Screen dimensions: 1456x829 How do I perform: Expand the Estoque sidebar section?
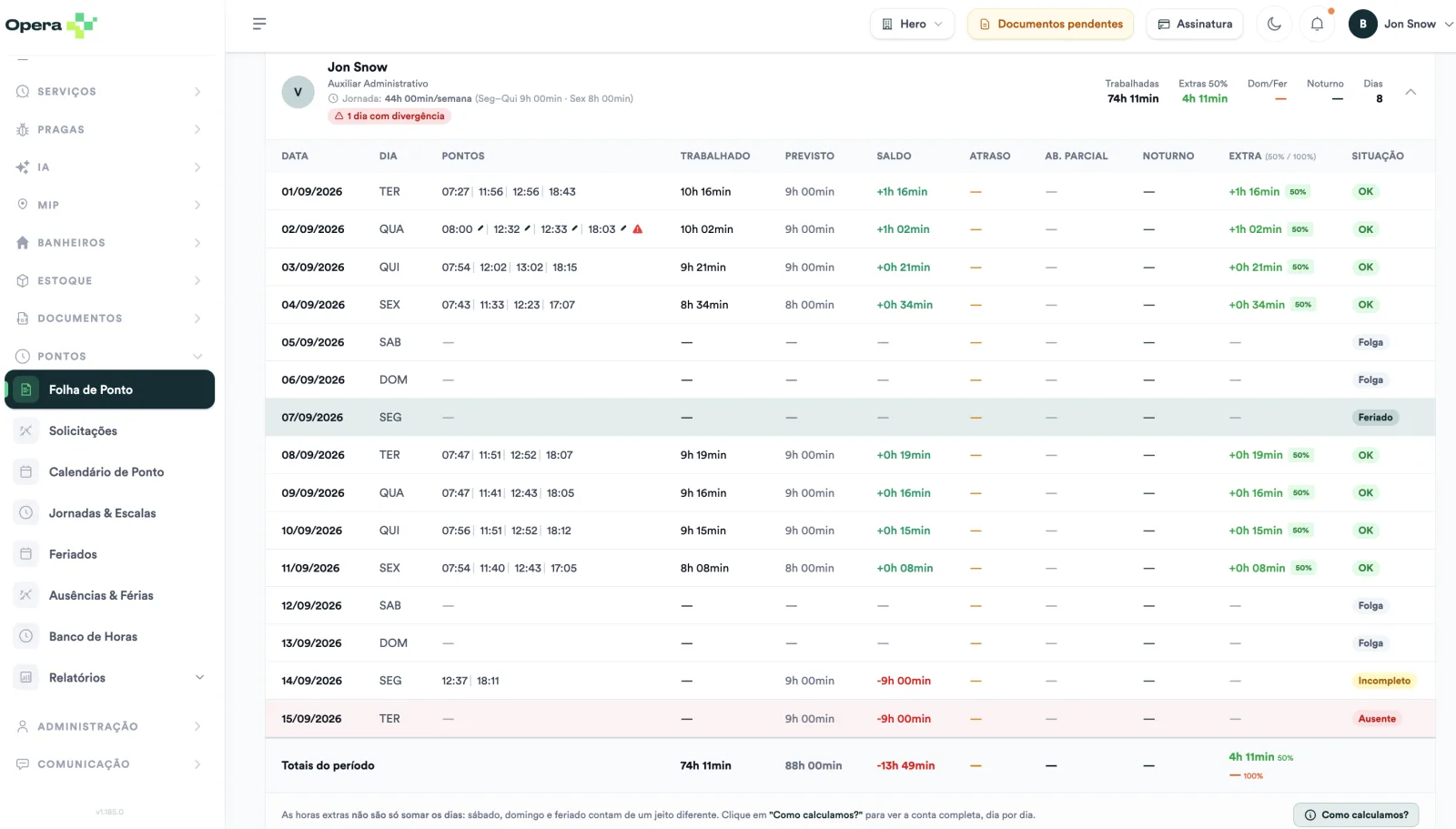[109, 281]
